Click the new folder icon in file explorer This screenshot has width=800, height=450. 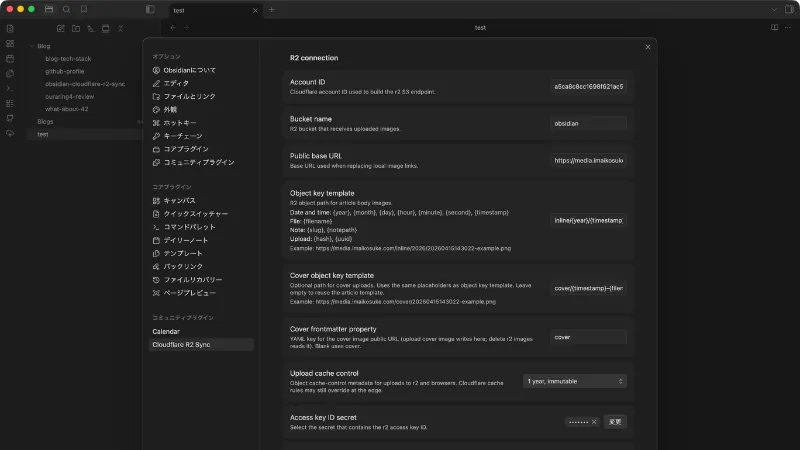(x=76, y=29)
